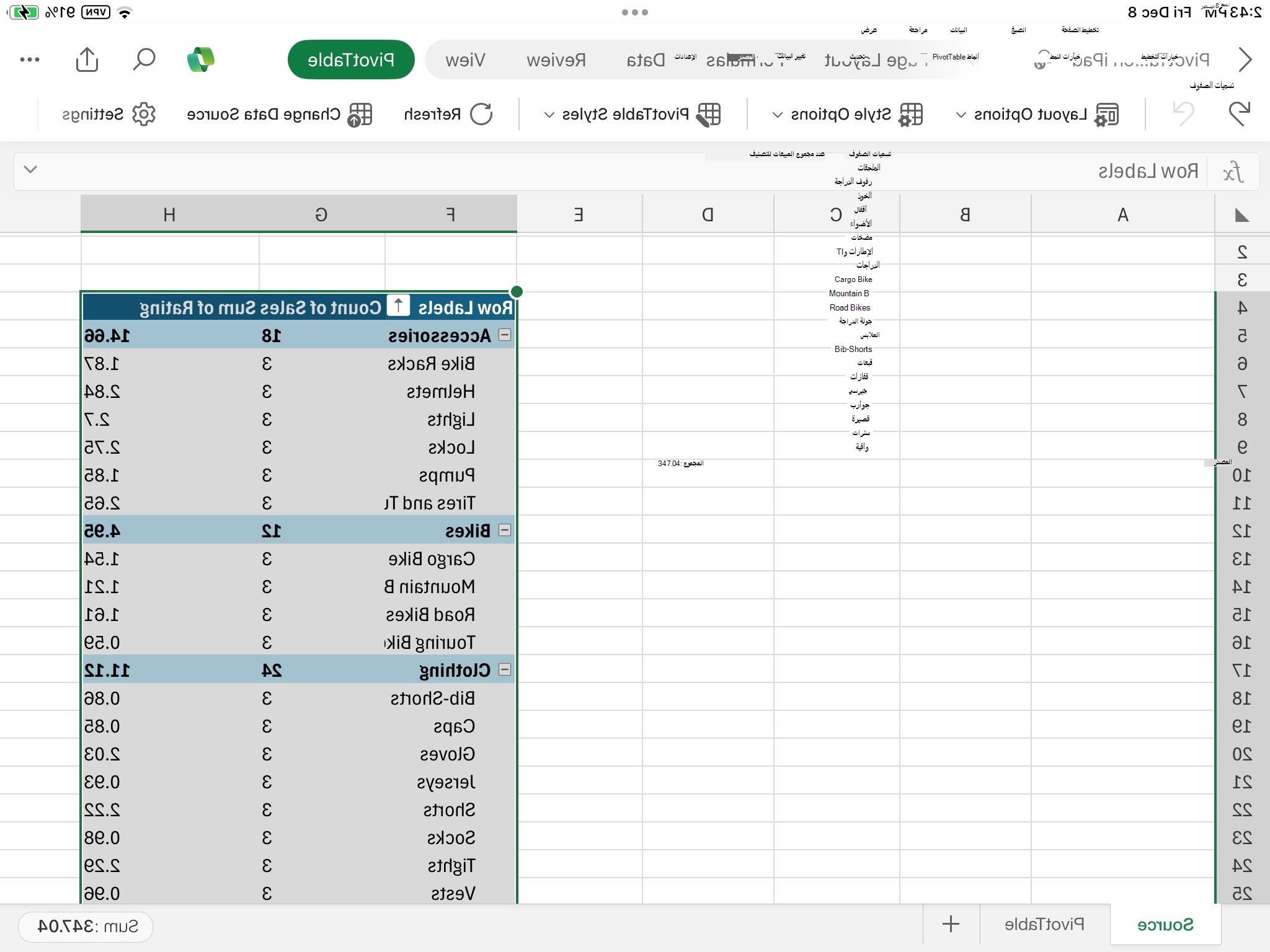Expand the formula bar with its chevron
This screenshot has width=1270, height=952.
pos(30,169)
